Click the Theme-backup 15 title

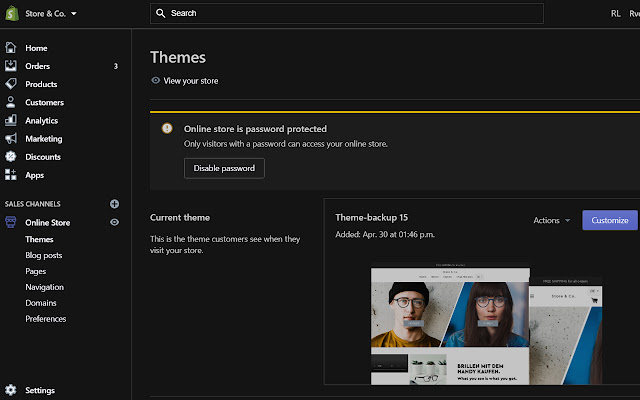click(371, 218)
